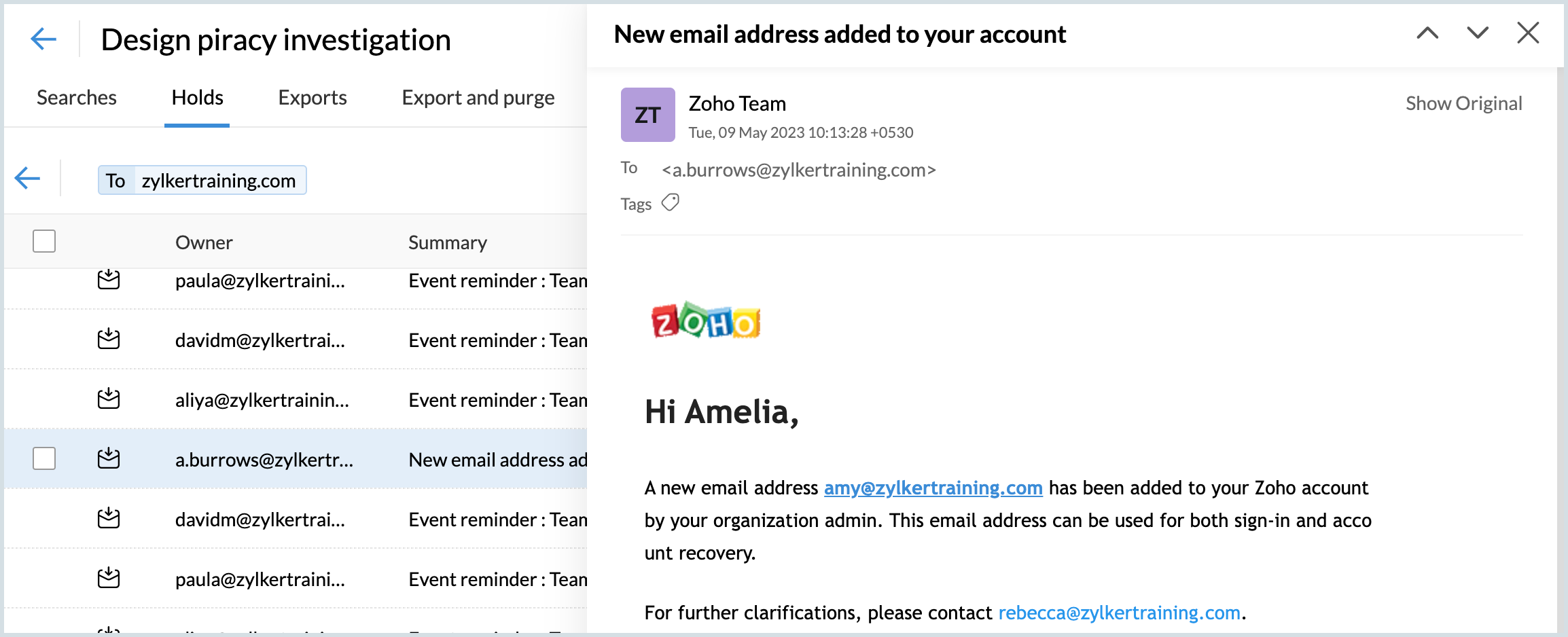This screenshot has width=1568, height=637.
Task: Open the Exports tab
Action: point(313,98)
